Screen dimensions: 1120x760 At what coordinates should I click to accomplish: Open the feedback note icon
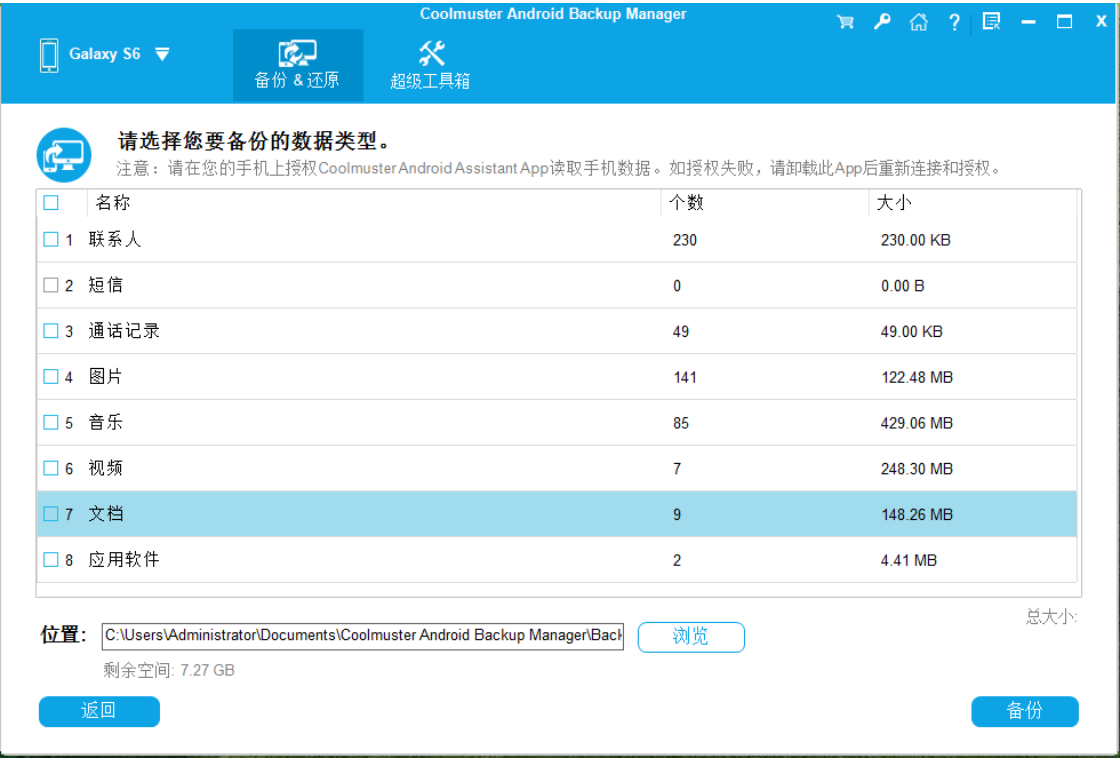(991, 21)
